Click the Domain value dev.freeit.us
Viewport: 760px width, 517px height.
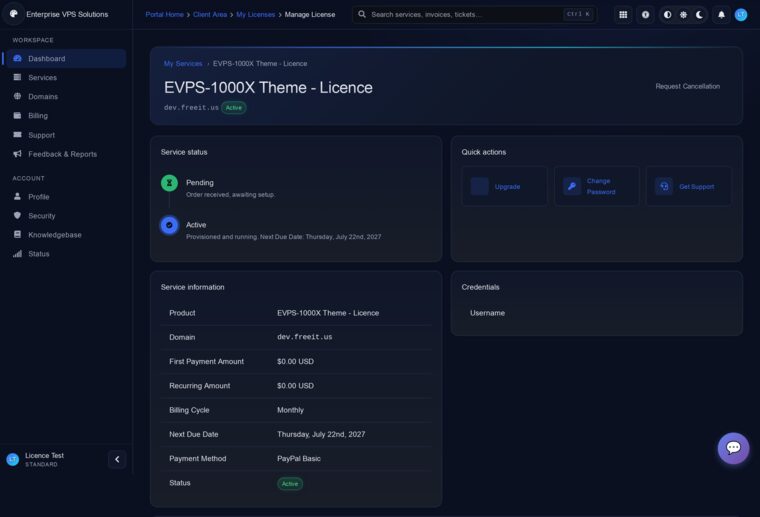tap(304, 337)
